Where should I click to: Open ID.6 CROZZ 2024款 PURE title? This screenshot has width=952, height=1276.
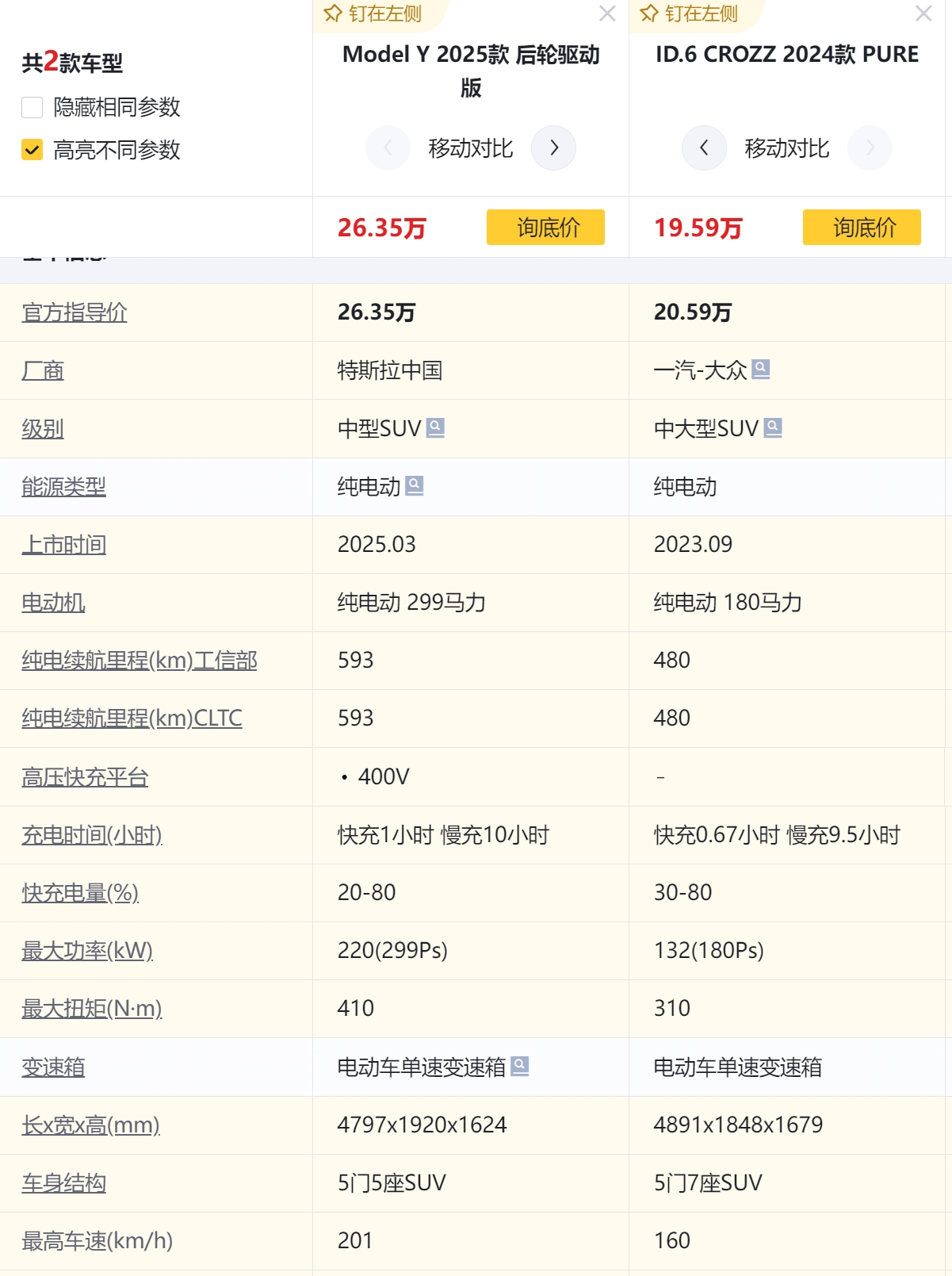787,54
